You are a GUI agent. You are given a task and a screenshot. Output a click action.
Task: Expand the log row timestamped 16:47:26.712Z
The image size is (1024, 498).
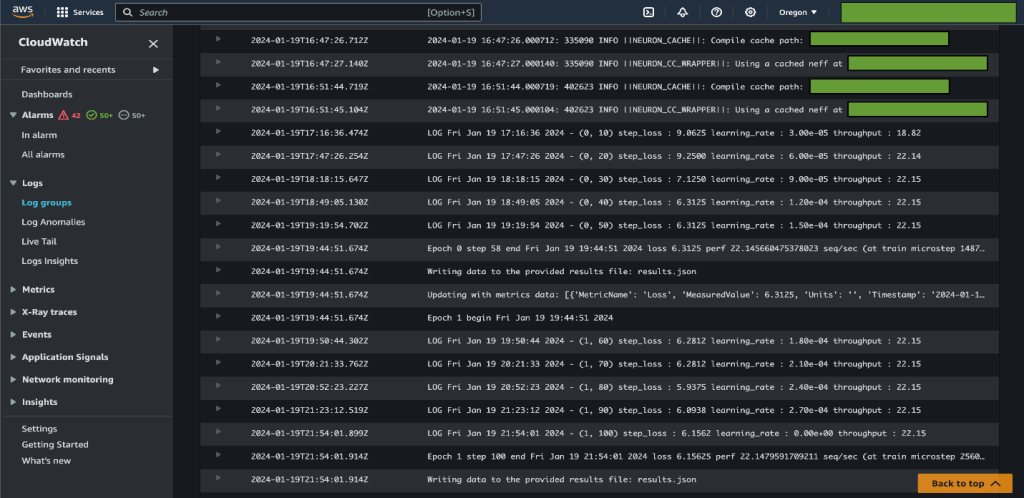click(218, 39)
